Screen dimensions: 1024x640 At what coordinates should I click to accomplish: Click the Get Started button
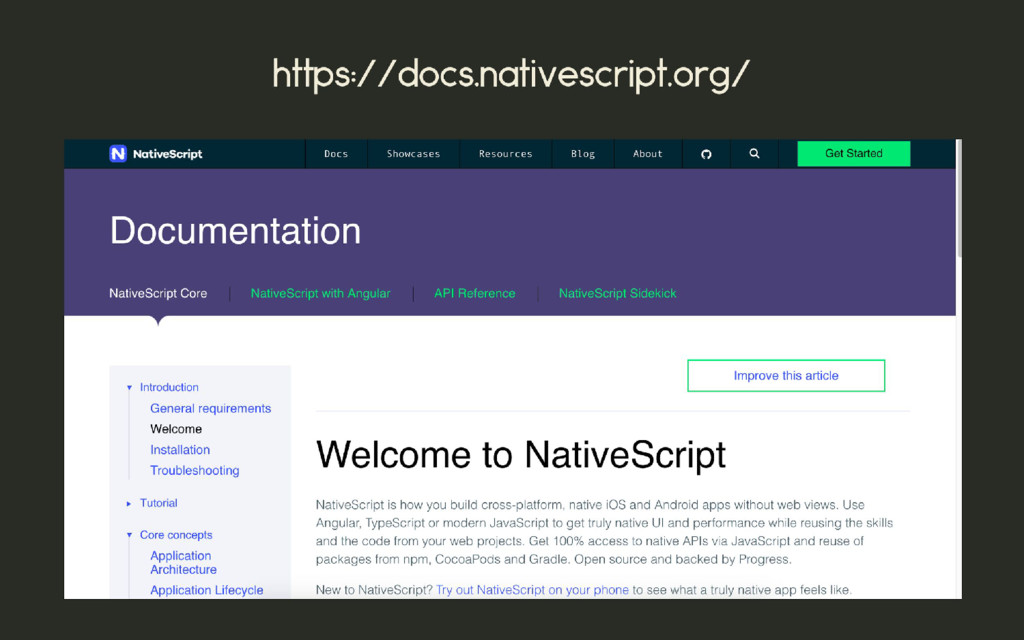pyautogui.click(x=854, y=153)
